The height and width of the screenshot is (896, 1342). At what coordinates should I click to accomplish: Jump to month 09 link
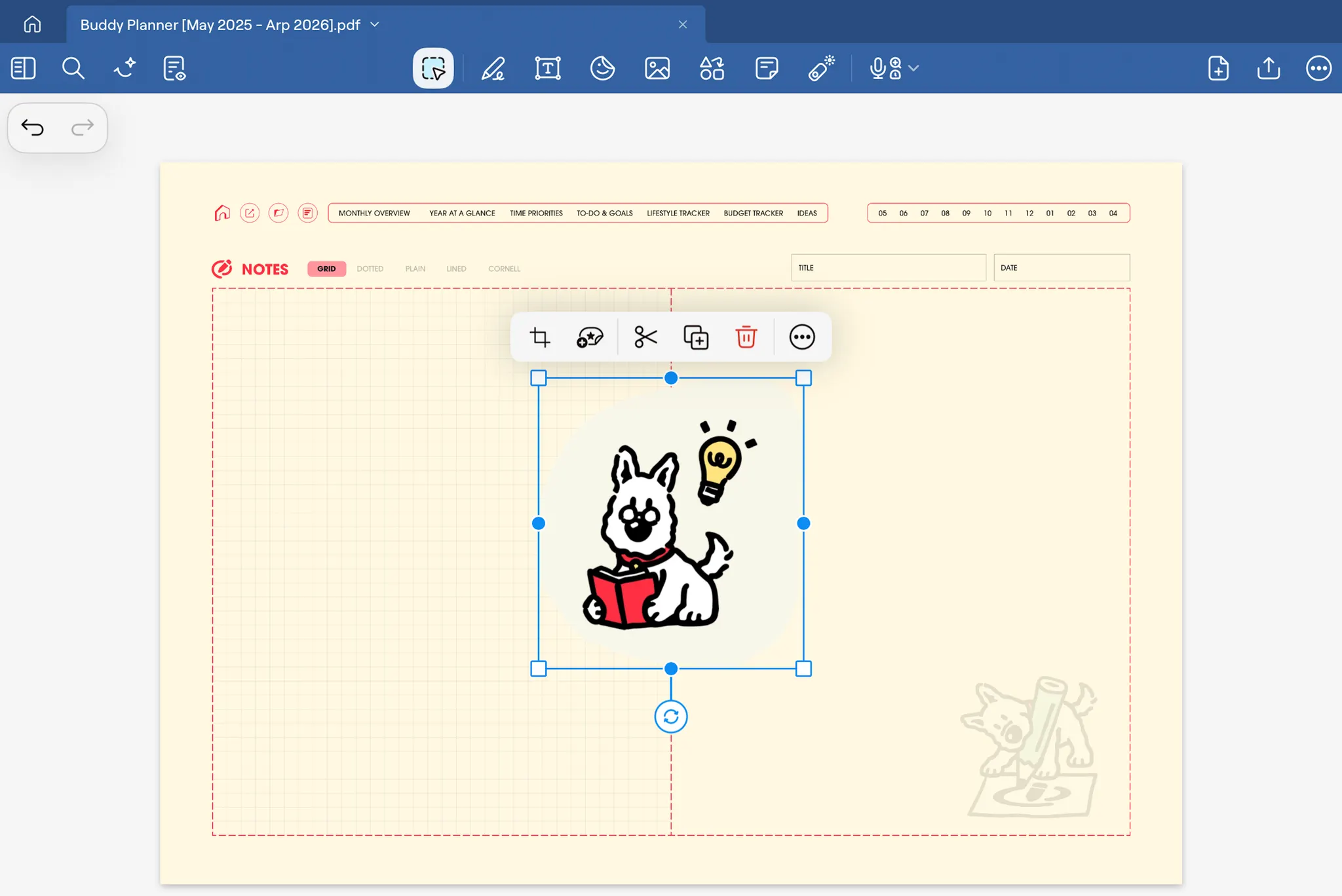[x=966, y=214]
